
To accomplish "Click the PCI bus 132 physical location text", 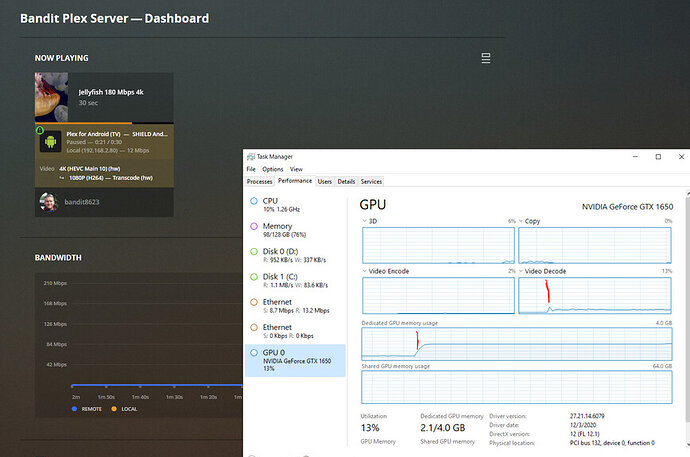I will click(x=612, y=443).
